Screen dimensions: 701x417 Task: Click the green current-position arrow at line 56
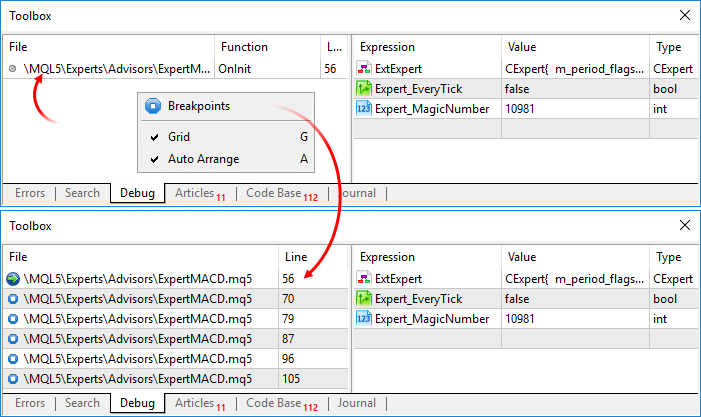pyautogui.click(x=13, y=279)
